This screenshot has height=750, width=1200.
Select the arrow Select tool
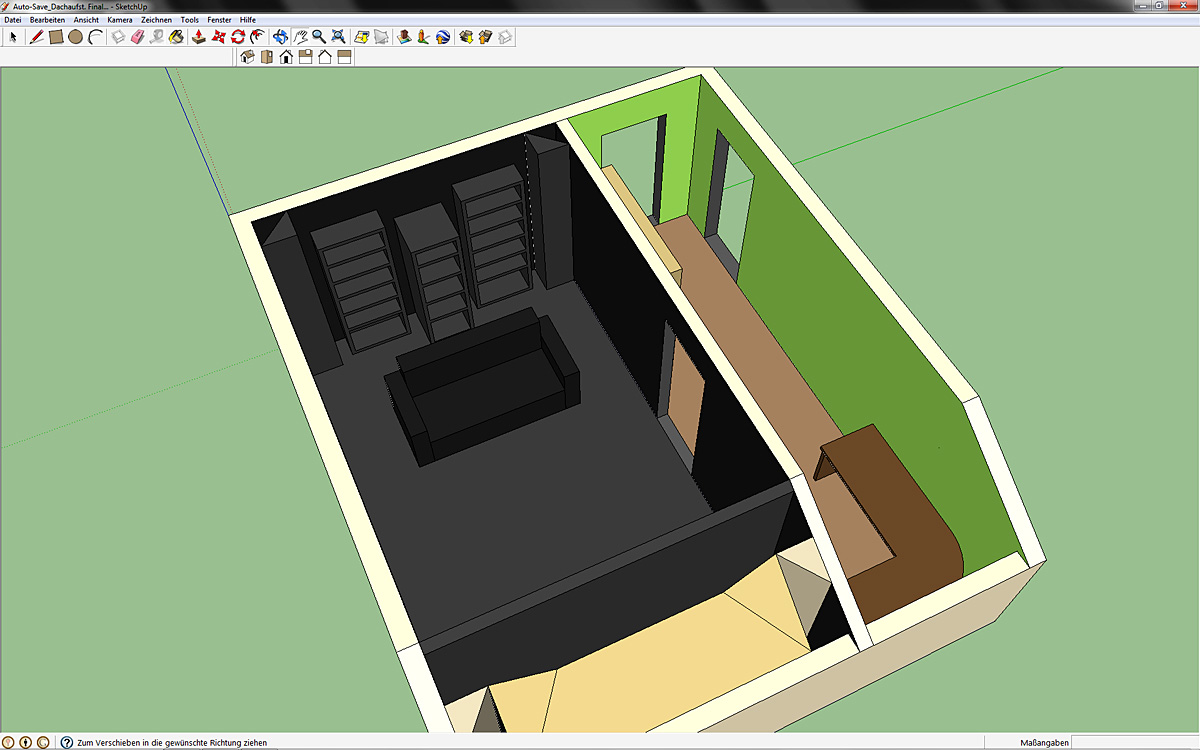14,37
